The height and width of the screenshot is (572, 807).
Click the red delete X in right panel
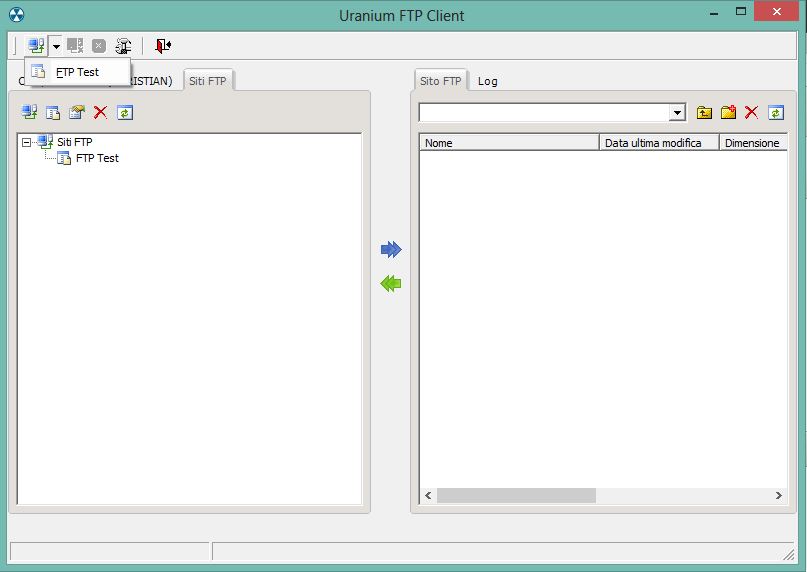click(751, 112)
